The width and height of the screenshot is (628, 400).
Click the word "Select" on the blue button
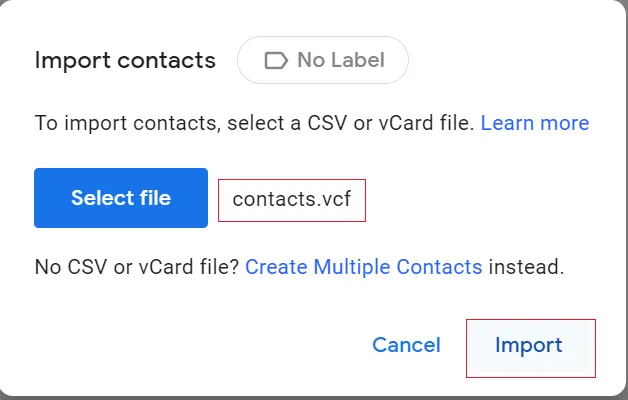(101, 198)
